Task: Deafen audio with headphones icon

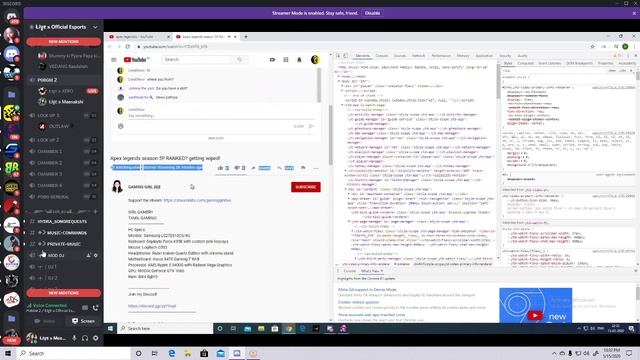Action: click(x=85, y=338)
